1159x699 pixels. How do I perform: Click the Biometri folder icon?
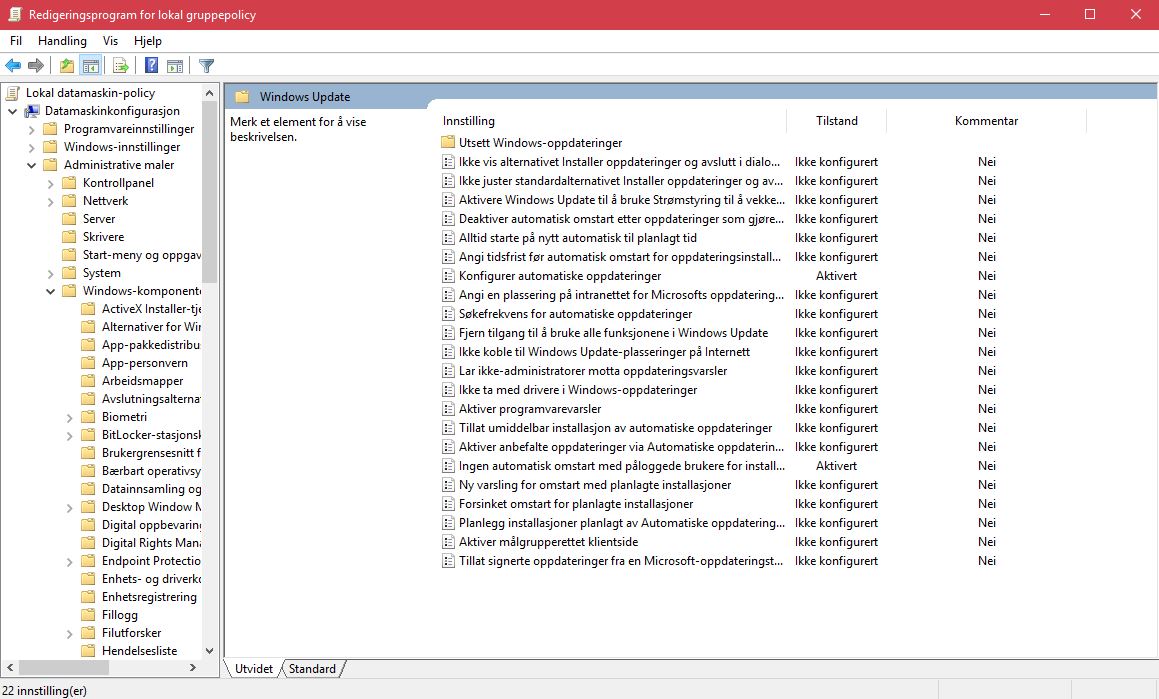(x=89, y=417)
